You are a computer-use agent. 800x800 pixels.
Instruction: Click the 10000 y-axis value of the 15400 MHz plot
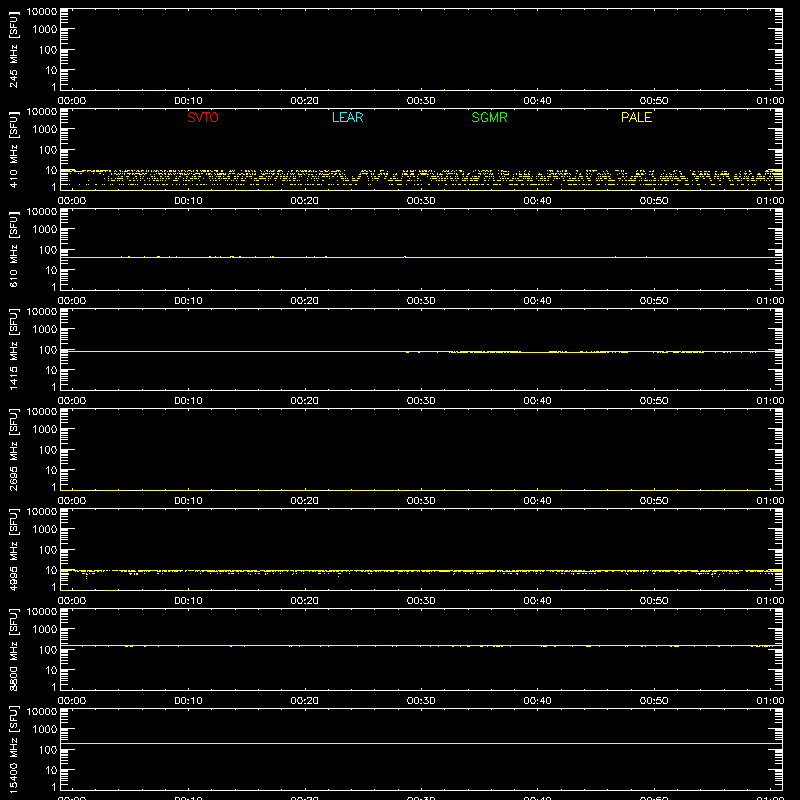tap(42, 712)
